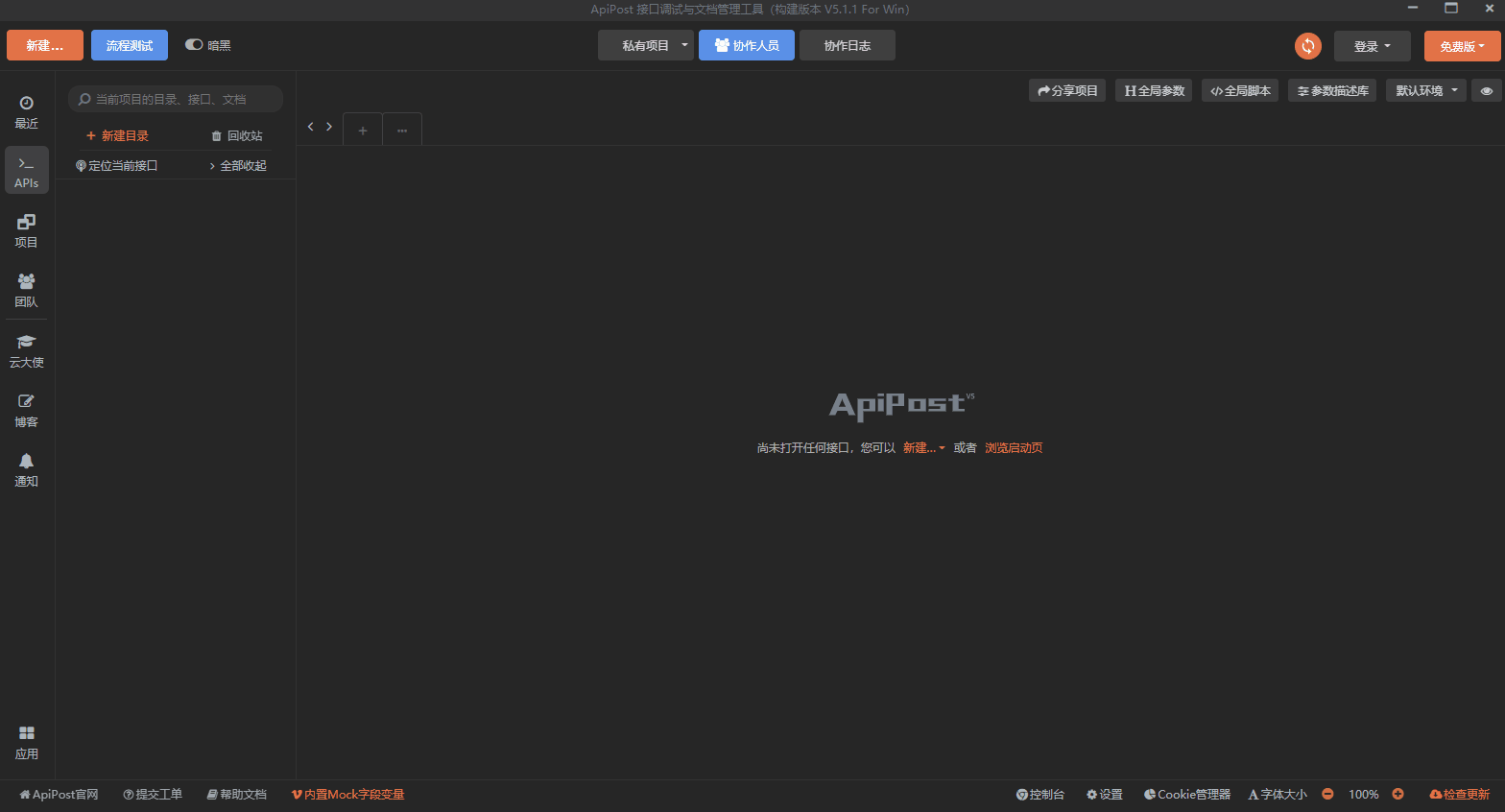Open the 项目 (Project) sidebar icon
This screenshot has width=1505, height=812.
coord(27,230)
